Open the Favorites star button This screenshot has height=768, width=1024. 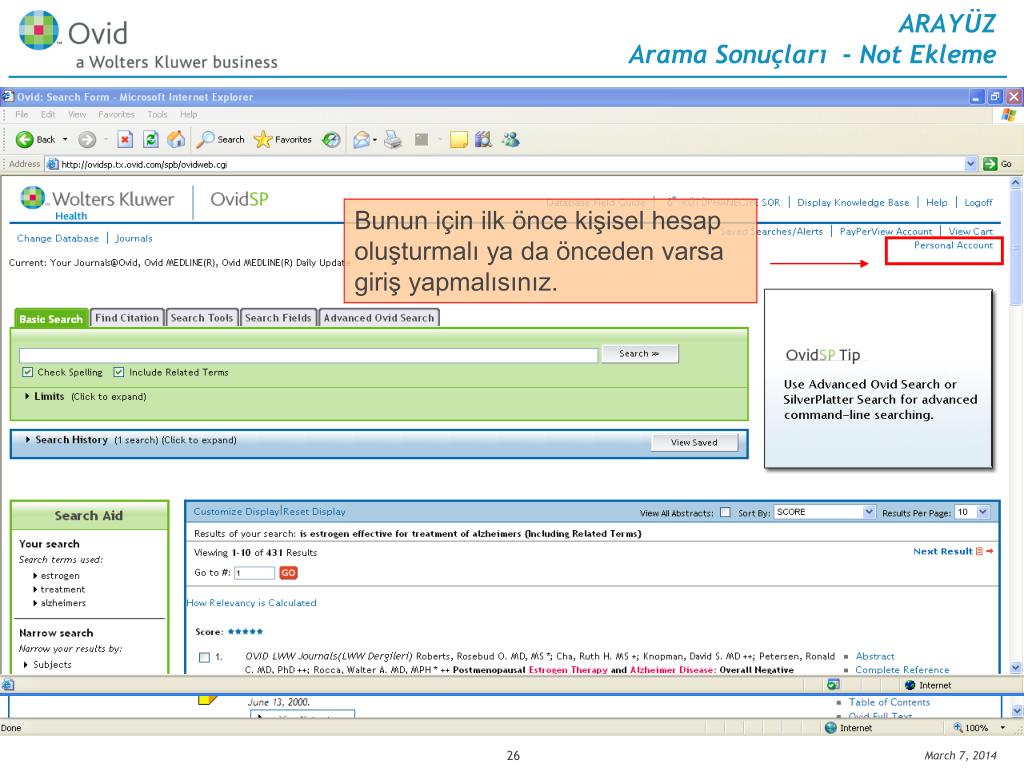pyautogui.click(x=283, y=139)
